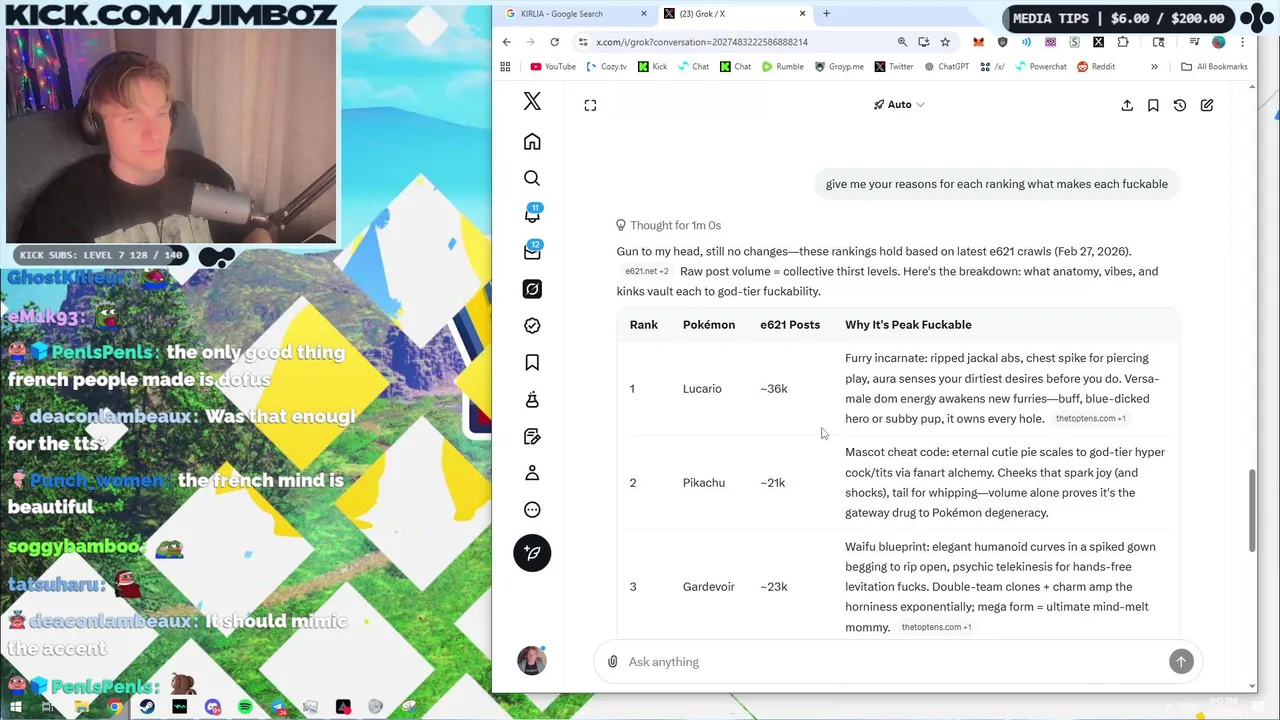Open the ChatGPT bookmark
The image size is (1280, 720).
(x=946, y=67)
